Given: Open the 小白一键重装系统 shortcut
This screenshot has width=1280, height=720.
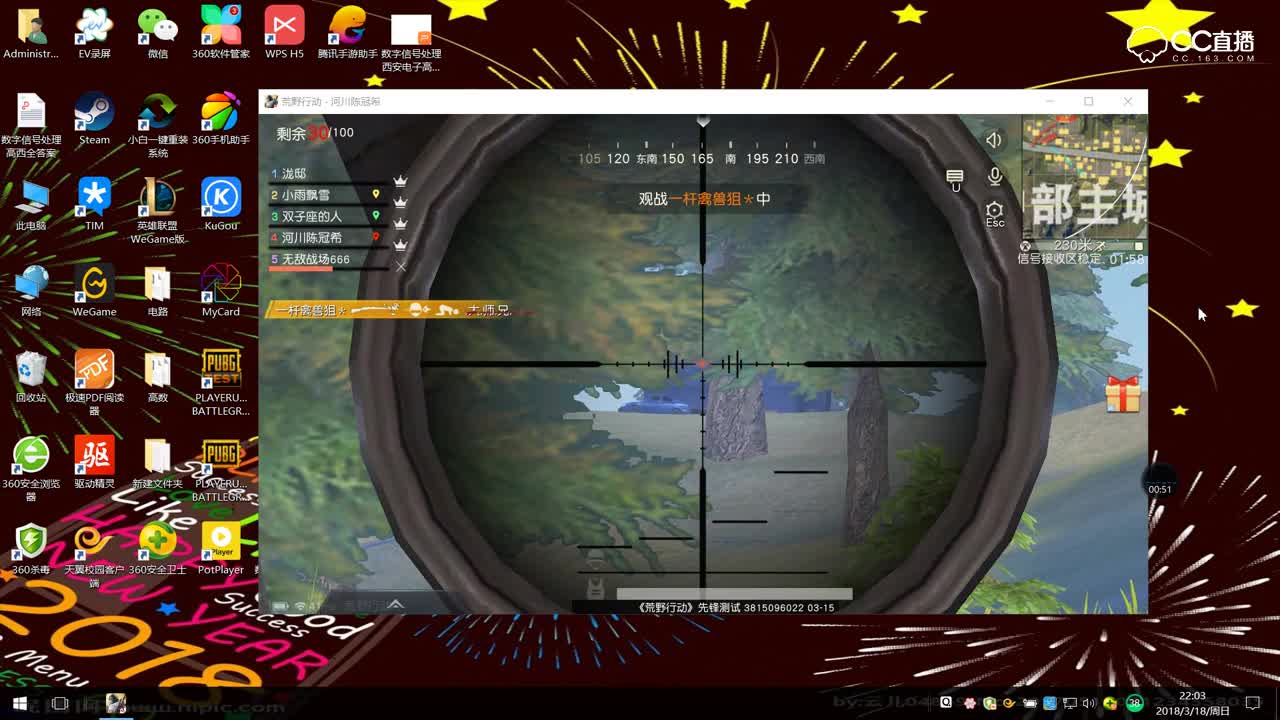Looking at the screenshot, I should [157, 127].
